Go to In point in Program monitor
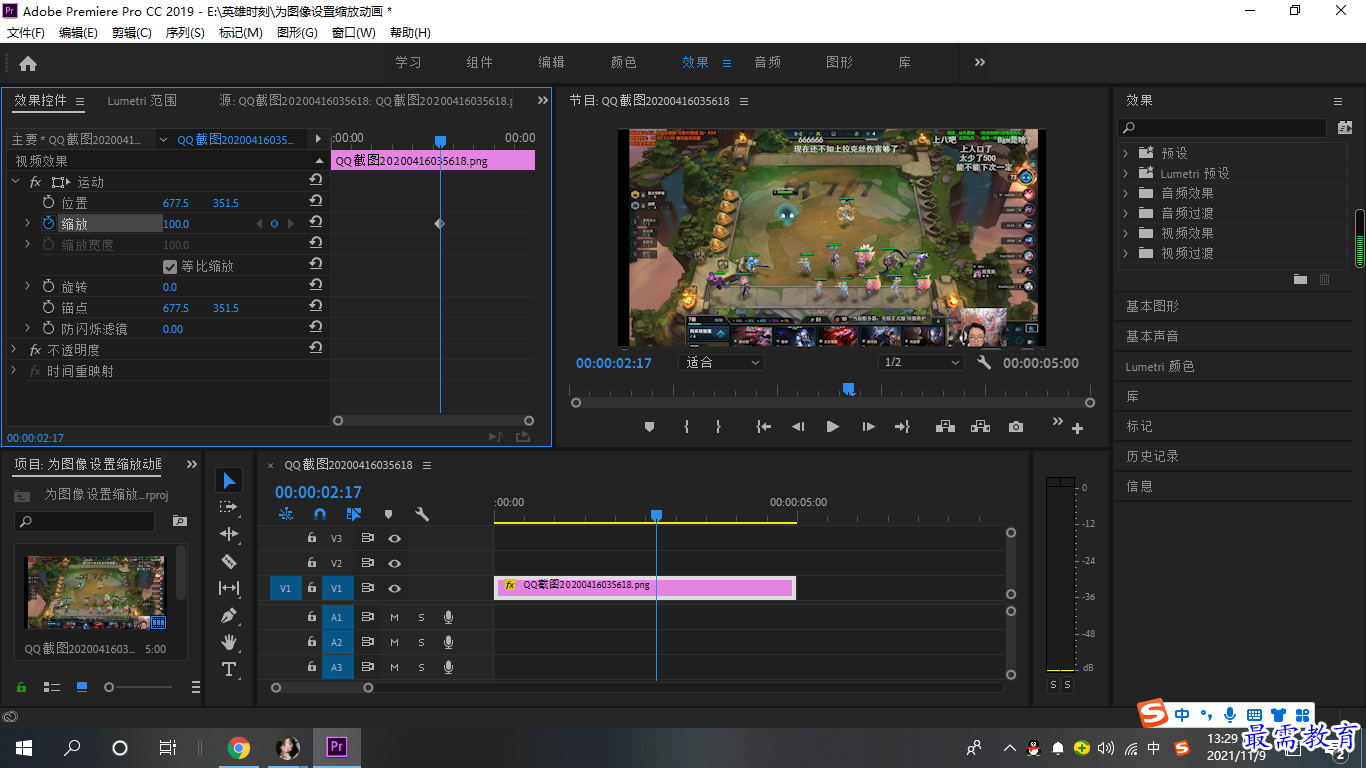 pyautogui.click(x=764, y=427)
